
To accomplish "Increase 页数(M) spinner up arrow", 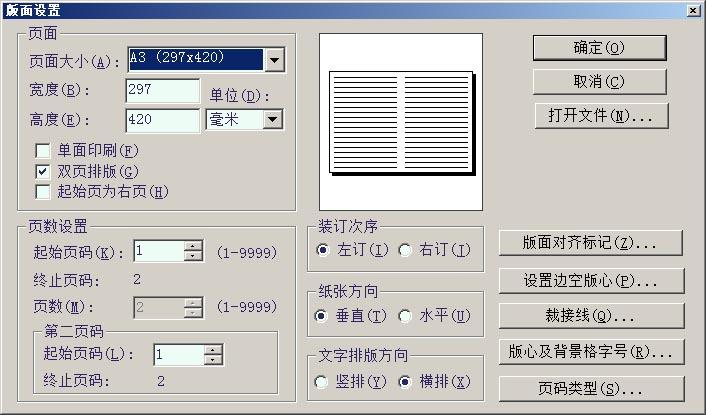I will point(193,302).
